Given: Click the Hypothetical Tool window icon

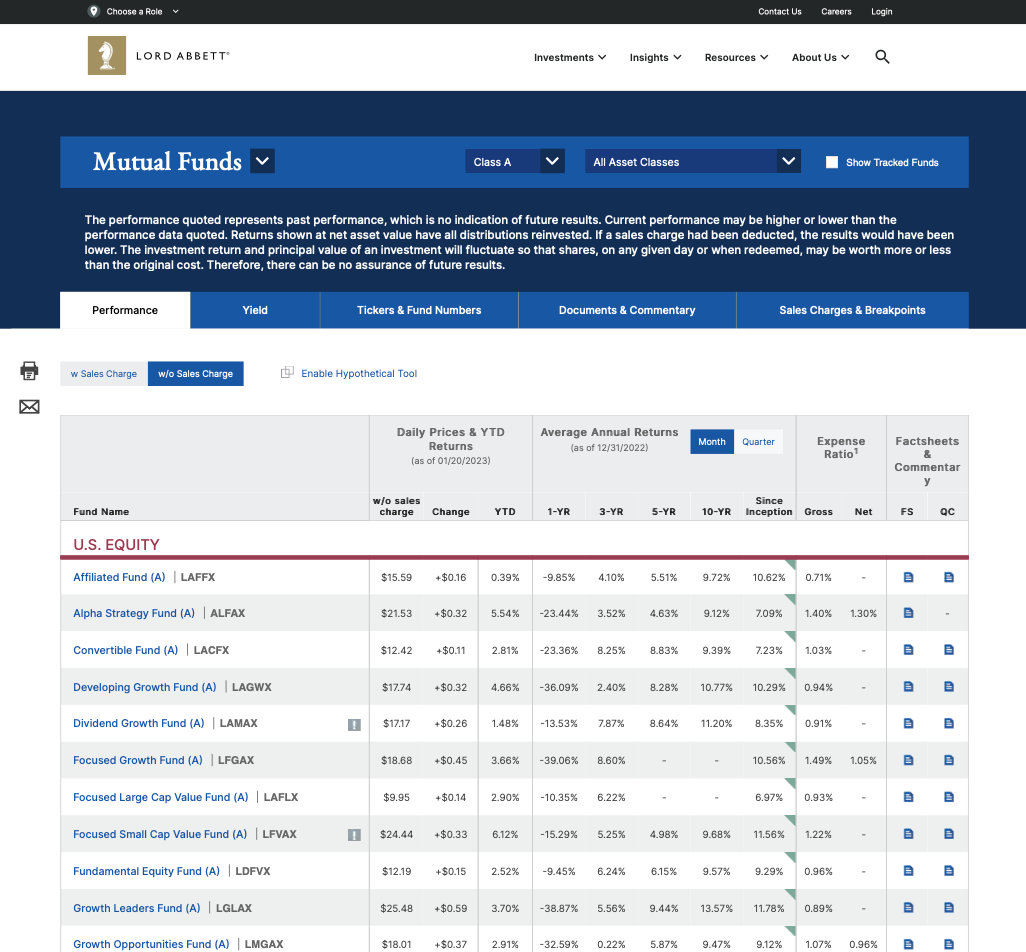Looking at the screenshot, I should (287, 372).
